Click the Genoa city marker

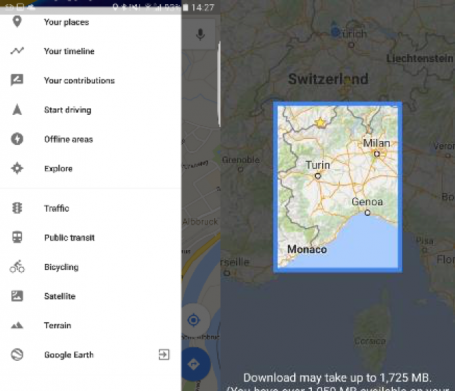point(367,212)
